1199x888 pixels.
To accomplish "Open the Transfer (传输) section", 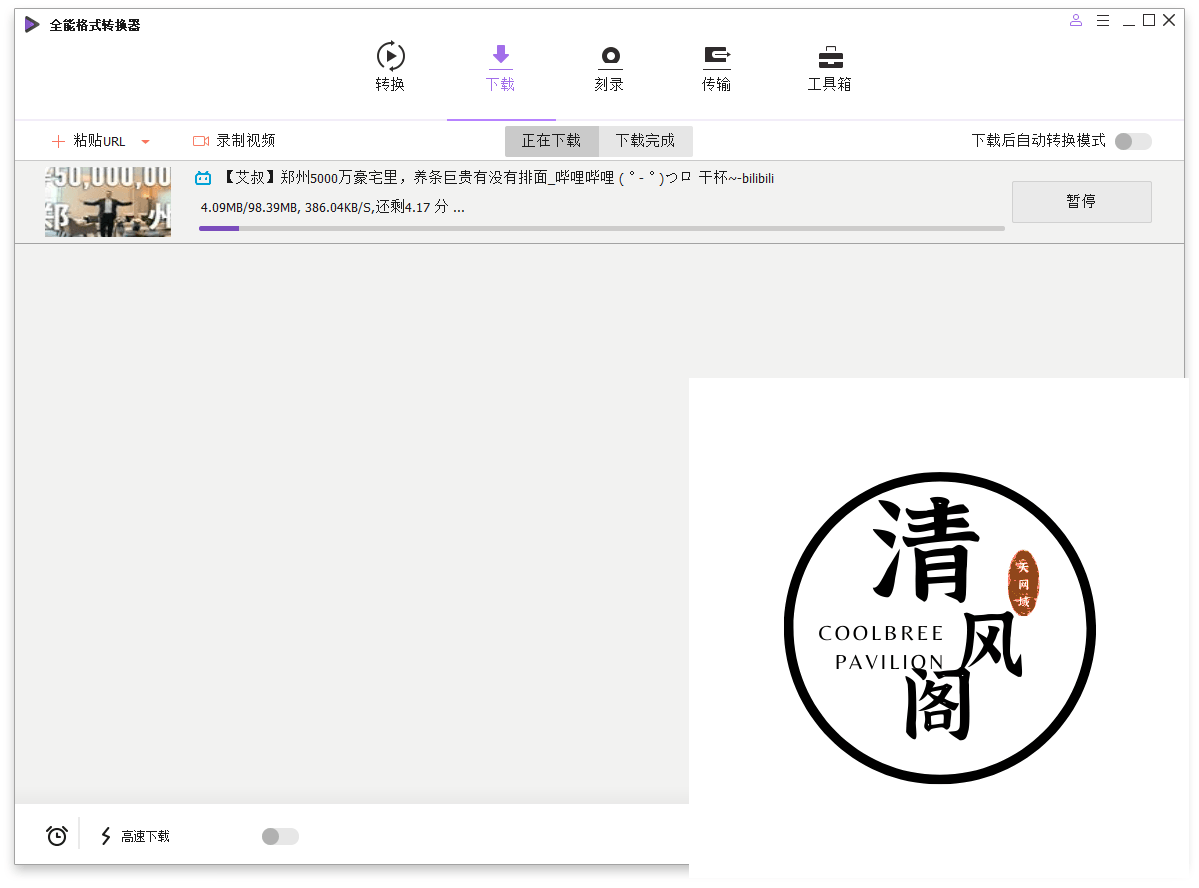I will coord(716,68).
